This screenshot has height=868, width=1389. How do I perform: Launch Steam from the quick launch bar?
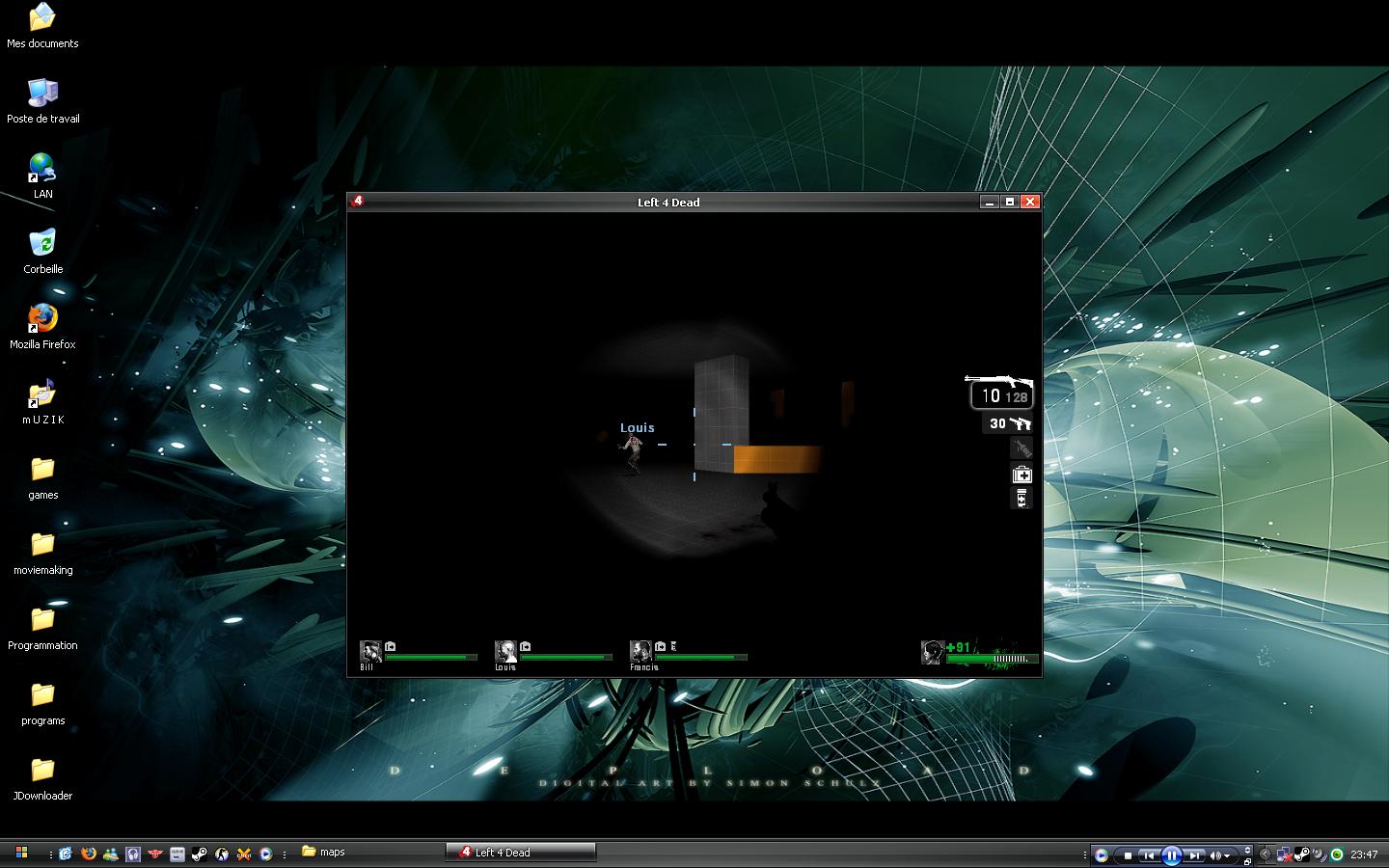[200, 854]
